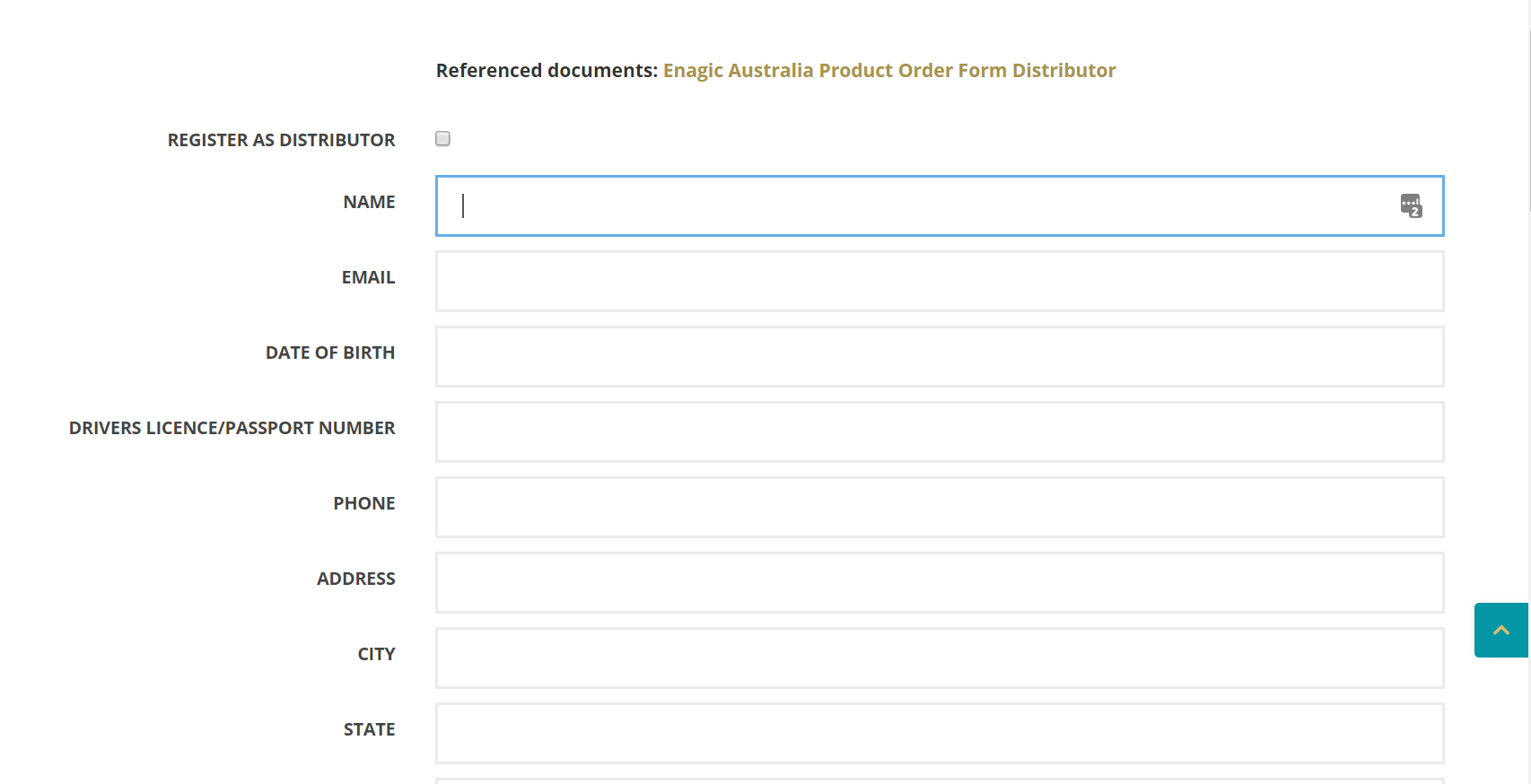The image size is (1531, 784).
Task: Select the City input box
Action: coord(939,658)
